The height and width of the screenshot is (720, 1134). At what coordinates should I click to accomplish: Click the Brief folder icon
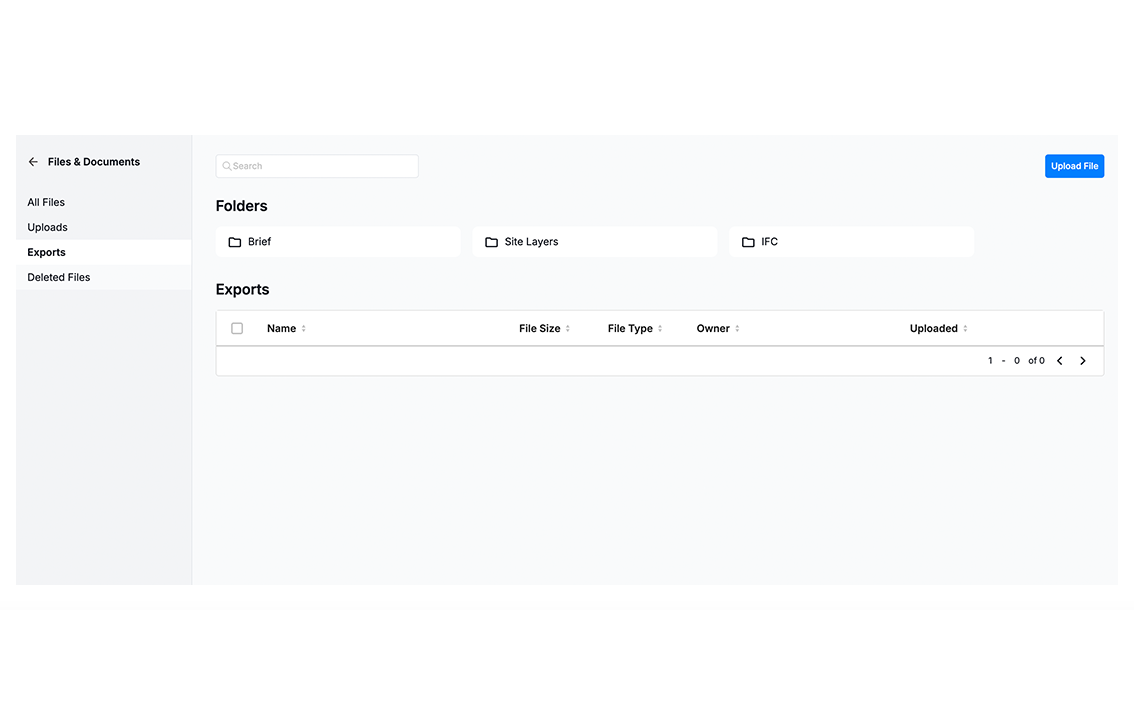(235, 242)
